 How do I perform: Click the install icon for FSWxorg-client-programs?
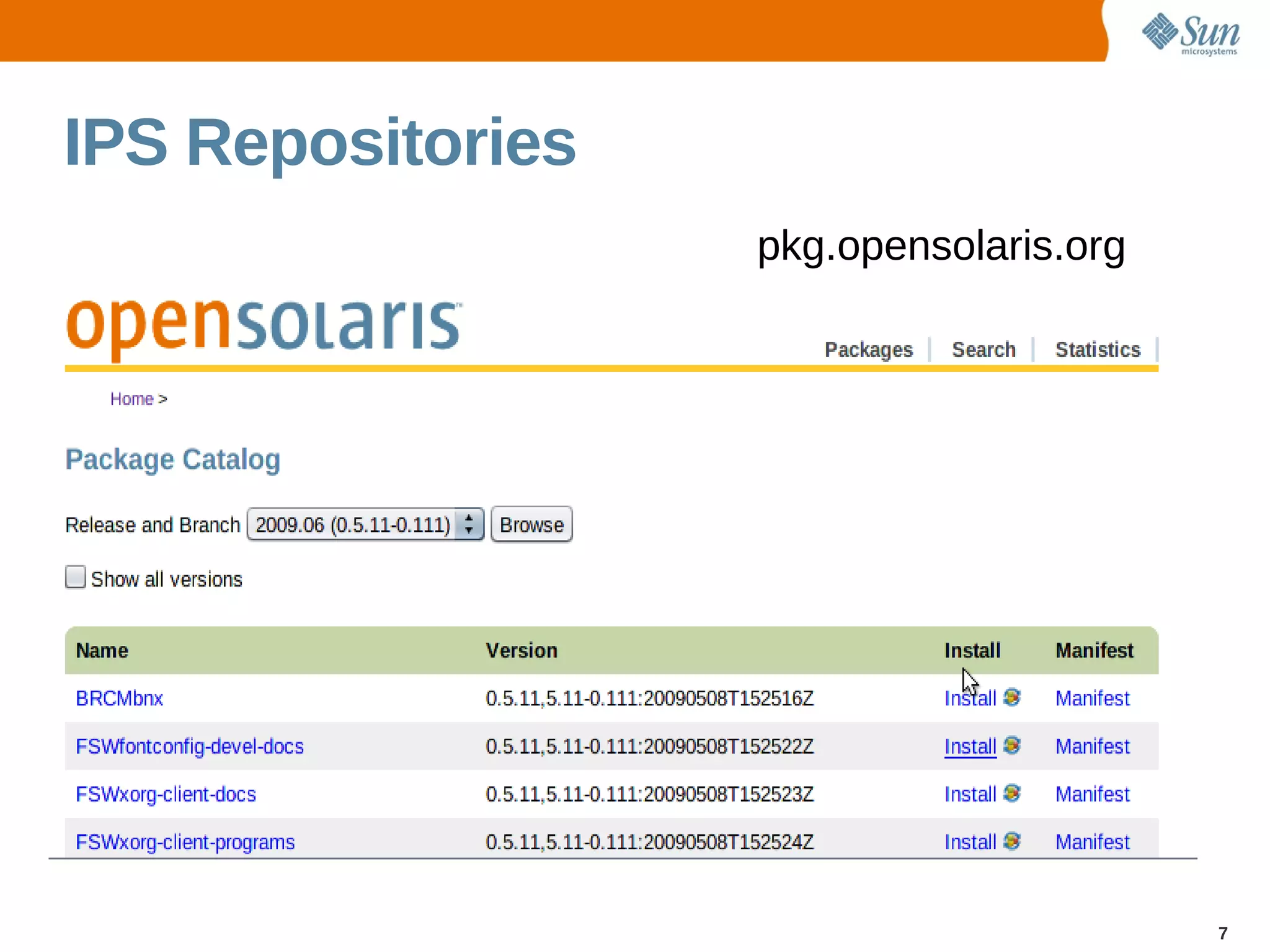(x=1012, y=841)
